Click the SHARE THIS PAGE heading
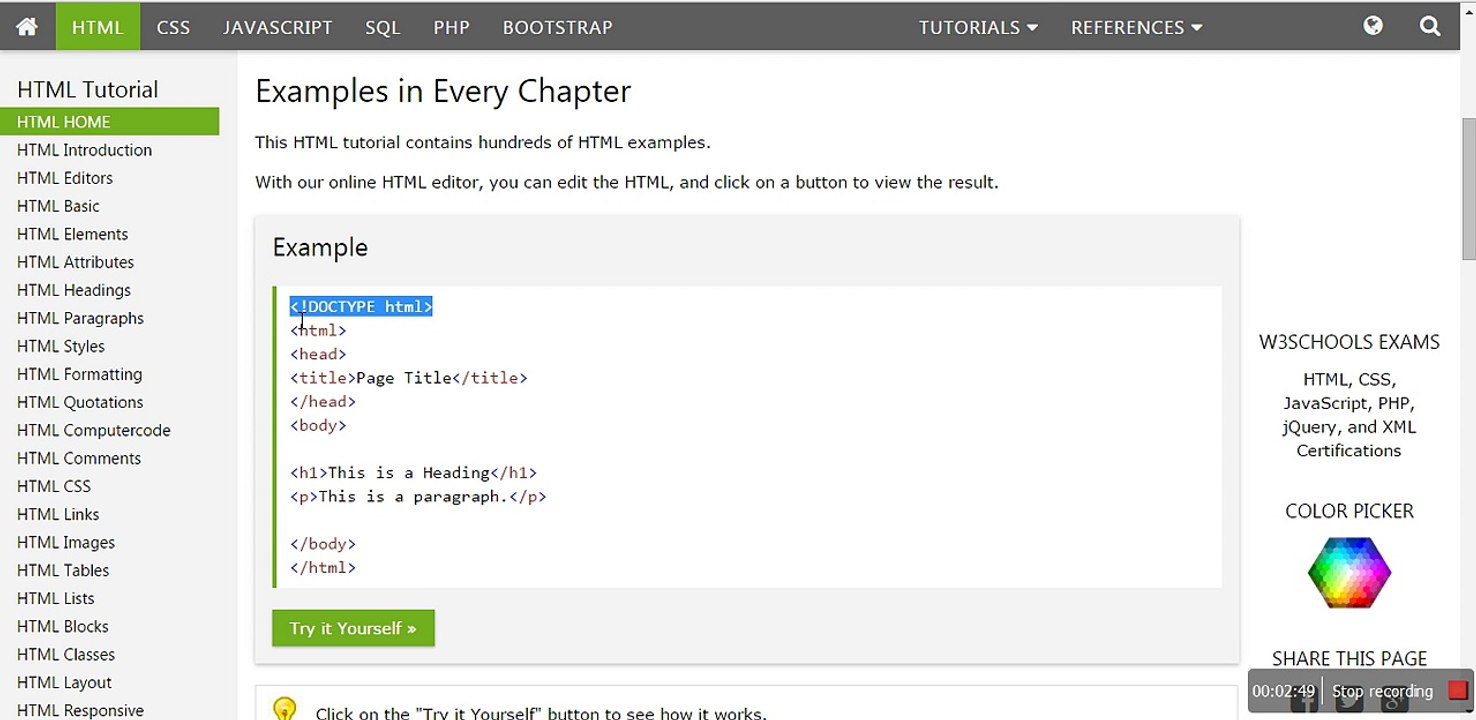Screen dimensions: 1476x720 1349,658
